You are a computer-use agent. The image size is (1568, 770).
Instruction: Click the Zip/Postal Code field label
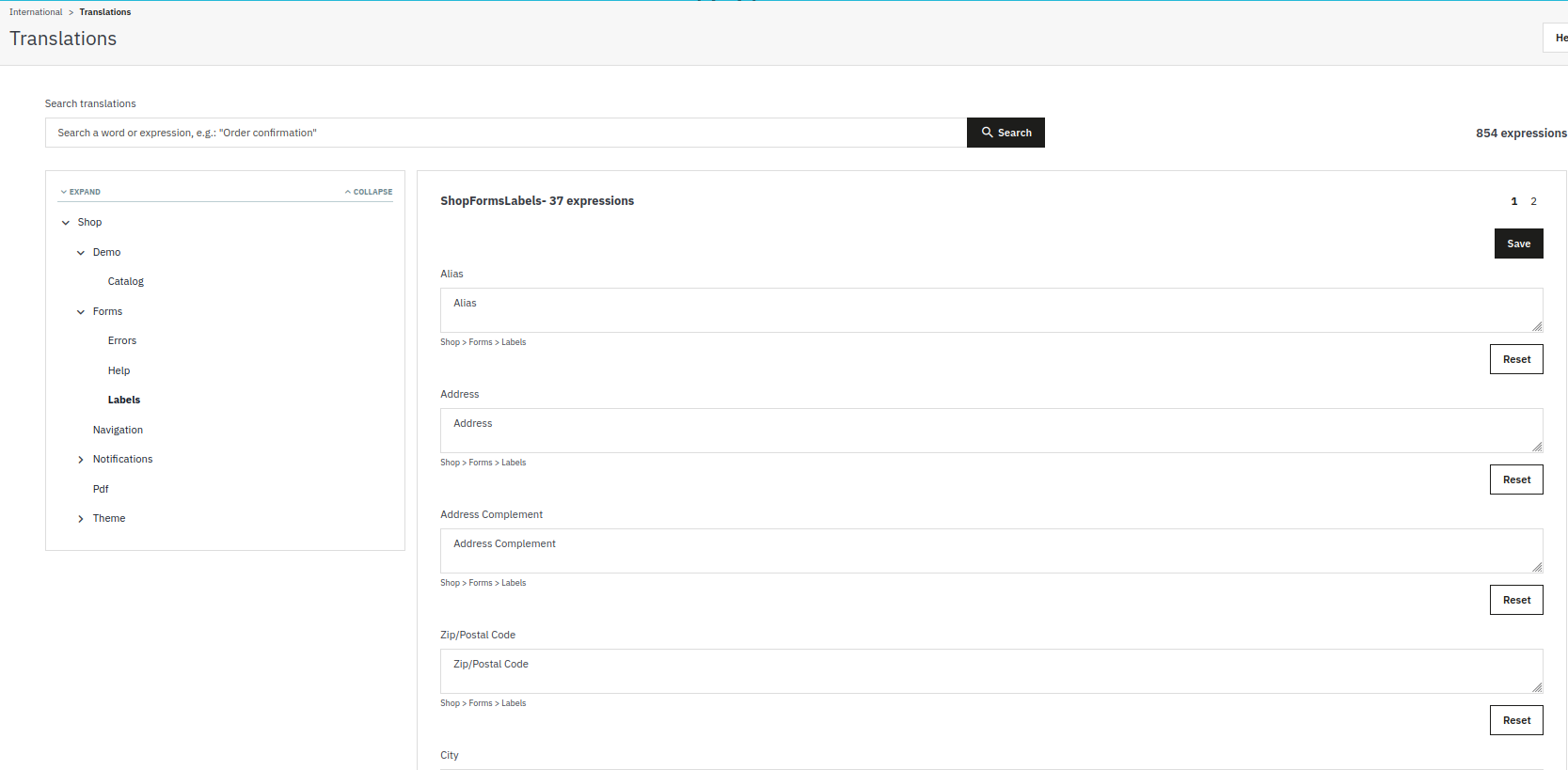tap(478, 635)
